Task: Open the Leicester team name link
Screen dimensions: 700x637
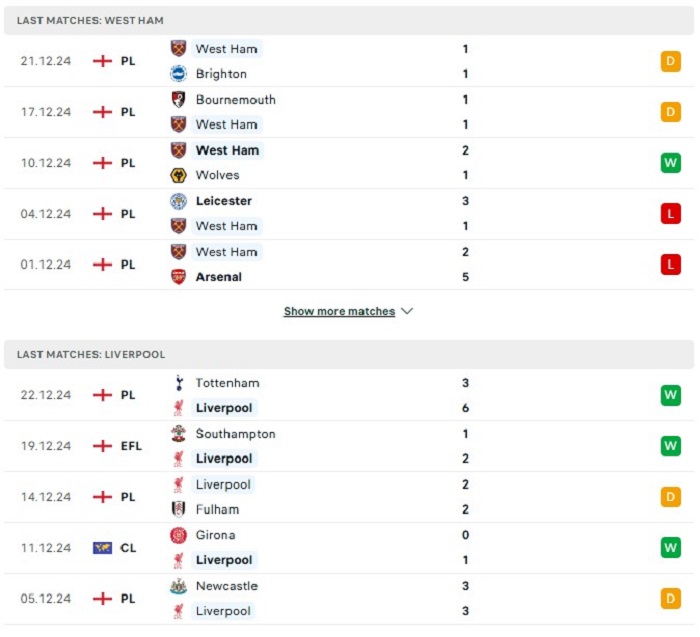Action: click(224, 201)
